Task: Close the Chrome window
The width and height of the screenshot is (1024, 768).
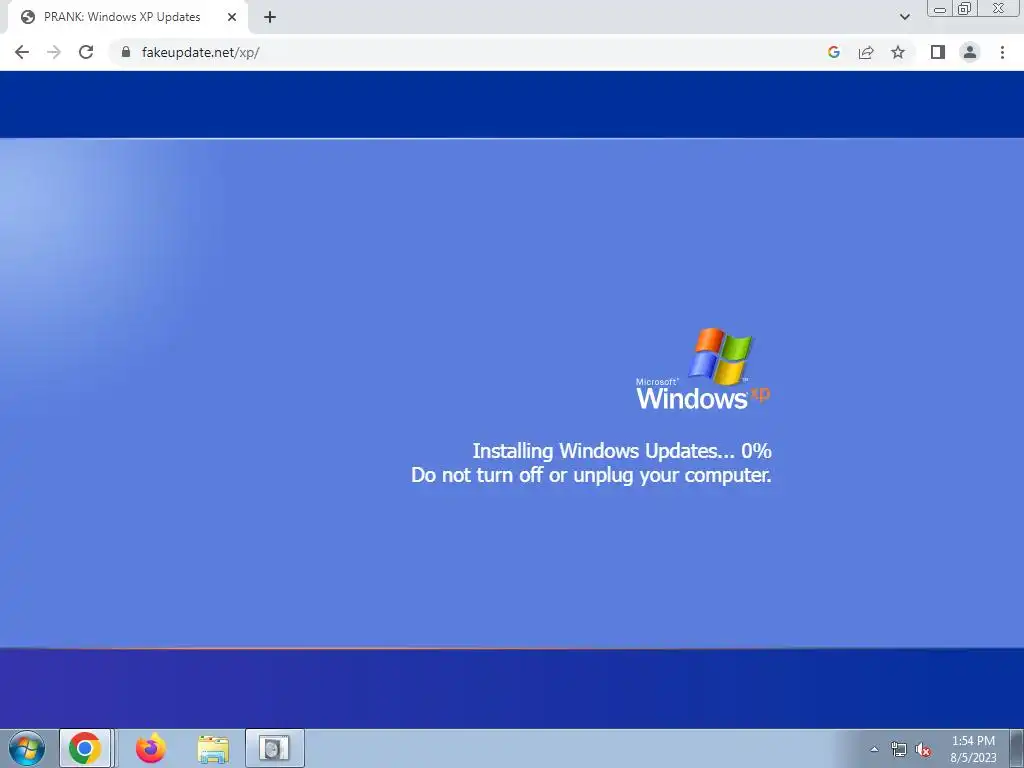Action: tap(999, 9)
